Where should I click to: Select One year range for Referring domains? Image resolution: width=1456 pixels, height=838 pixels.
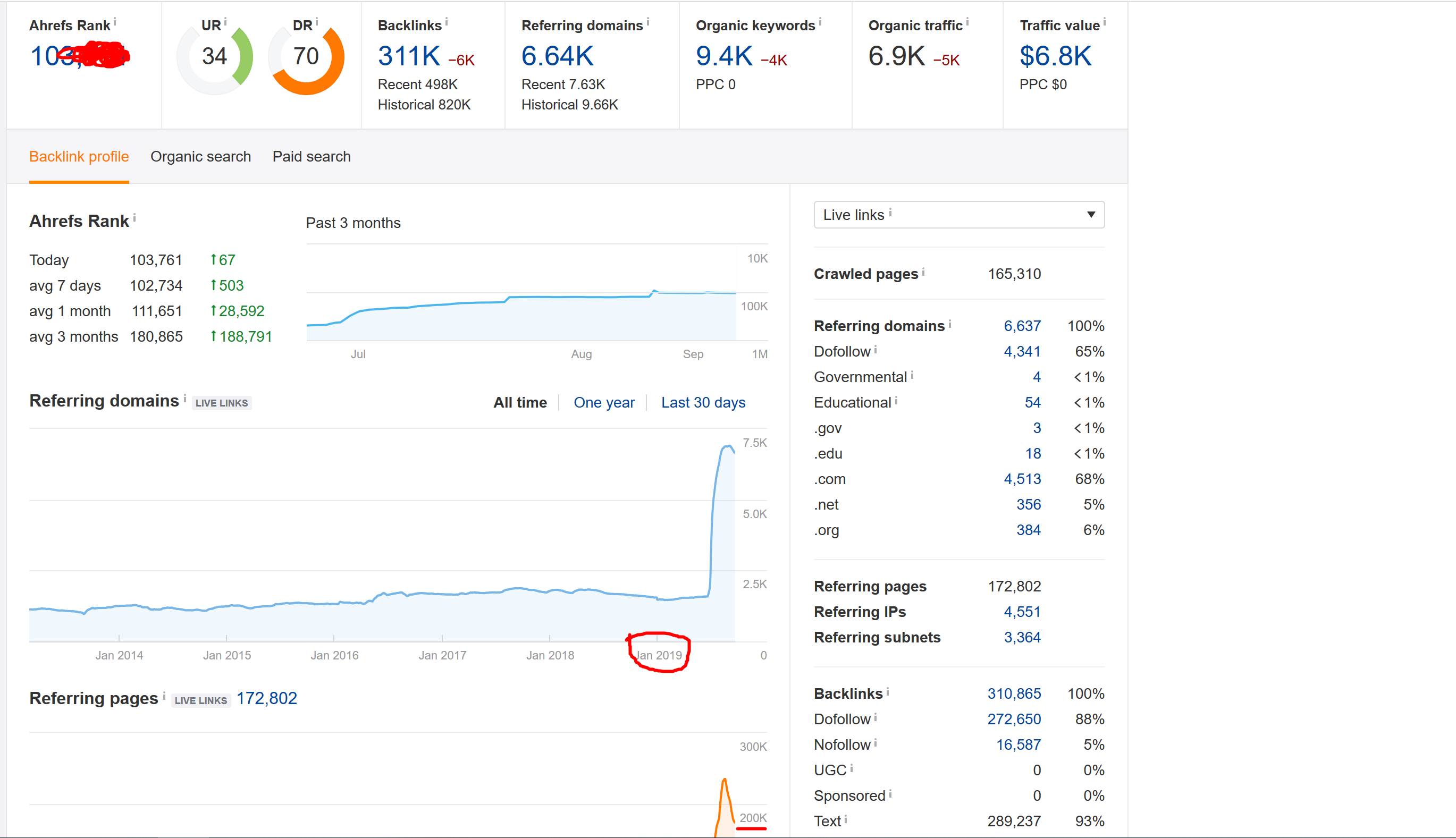(x=604, y=402)
